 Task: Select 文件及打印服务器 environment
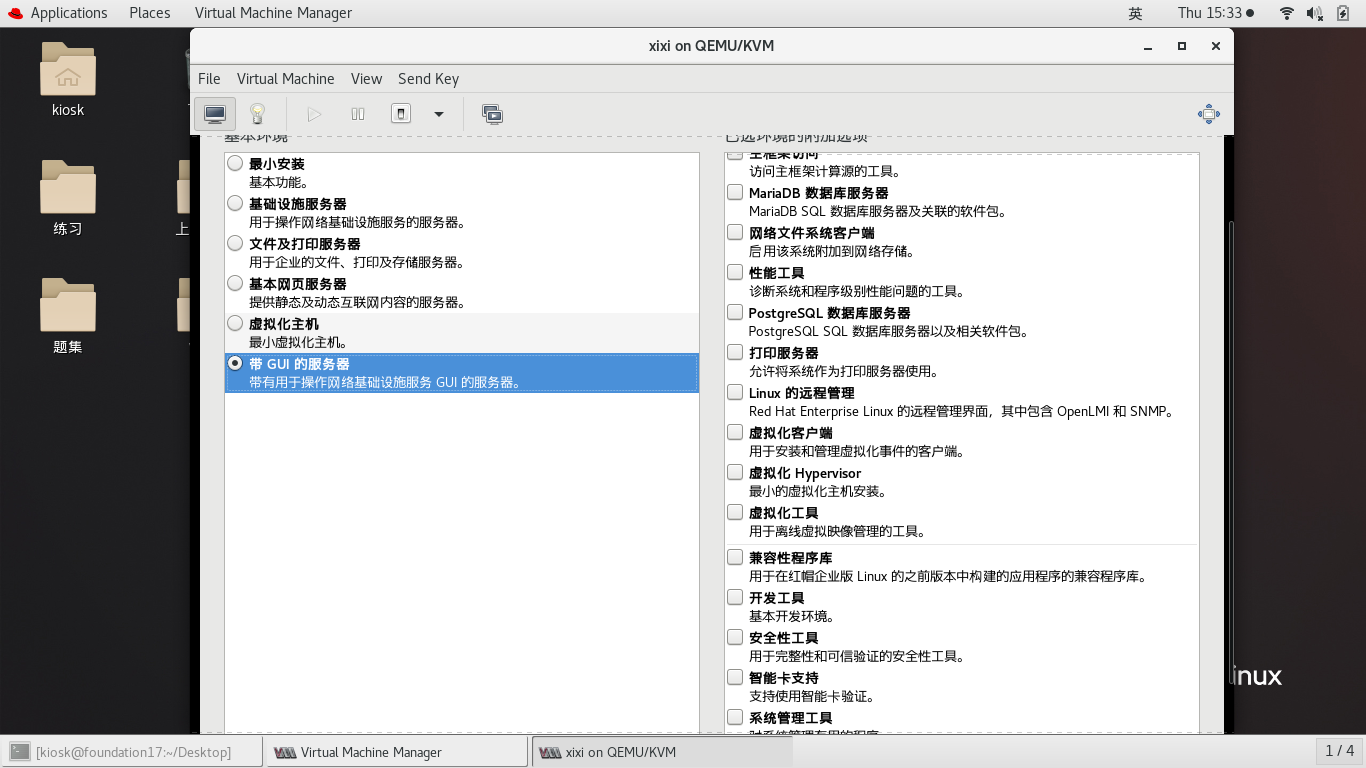(x=235, y=243)
